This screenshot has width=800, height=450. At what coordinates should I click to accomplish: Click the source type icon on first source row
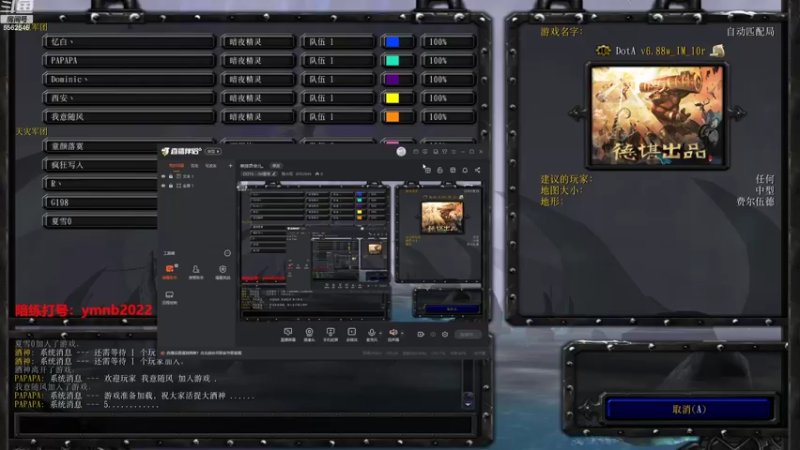179,176
